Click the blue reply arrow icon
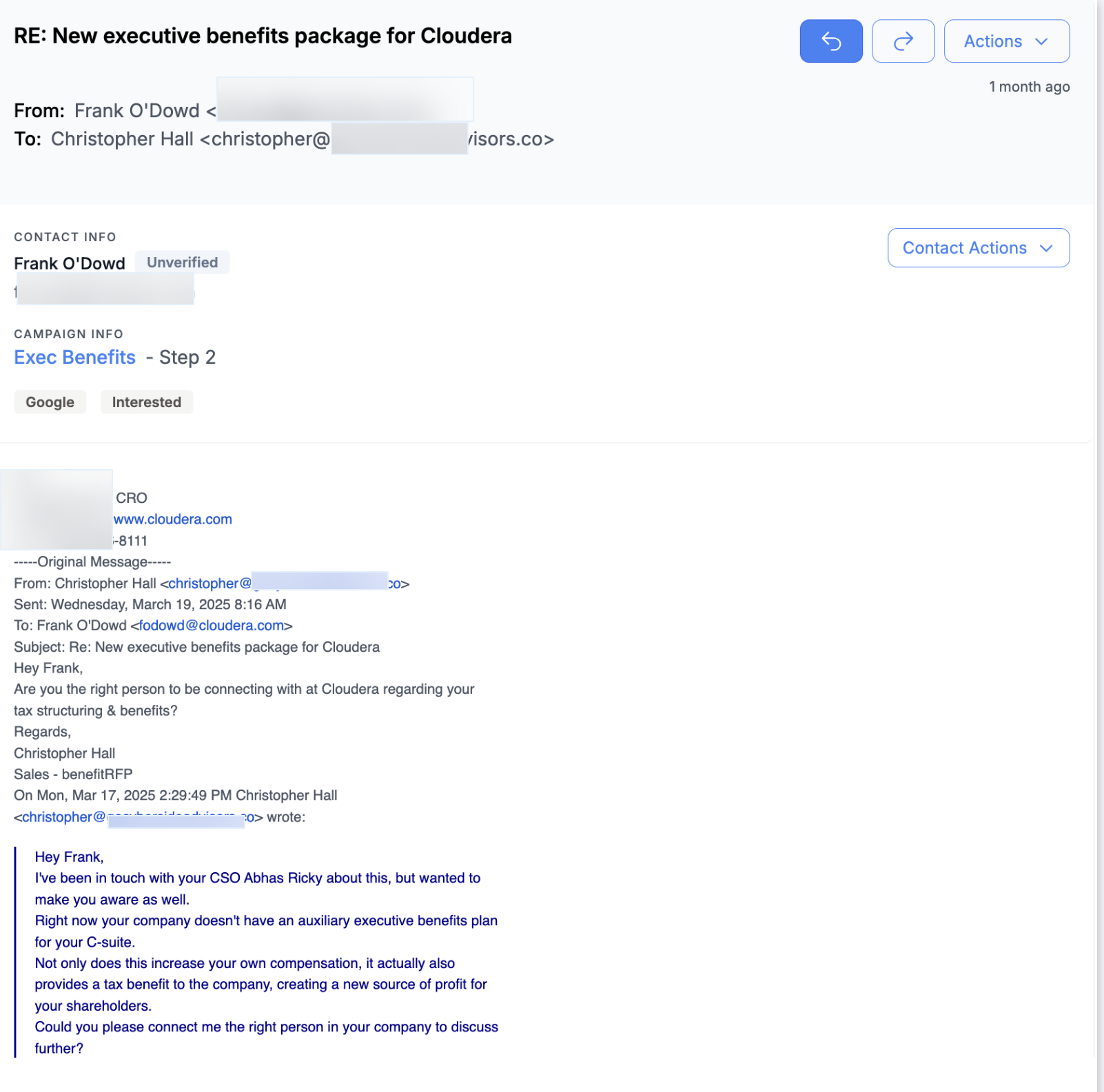 (830, 41)
